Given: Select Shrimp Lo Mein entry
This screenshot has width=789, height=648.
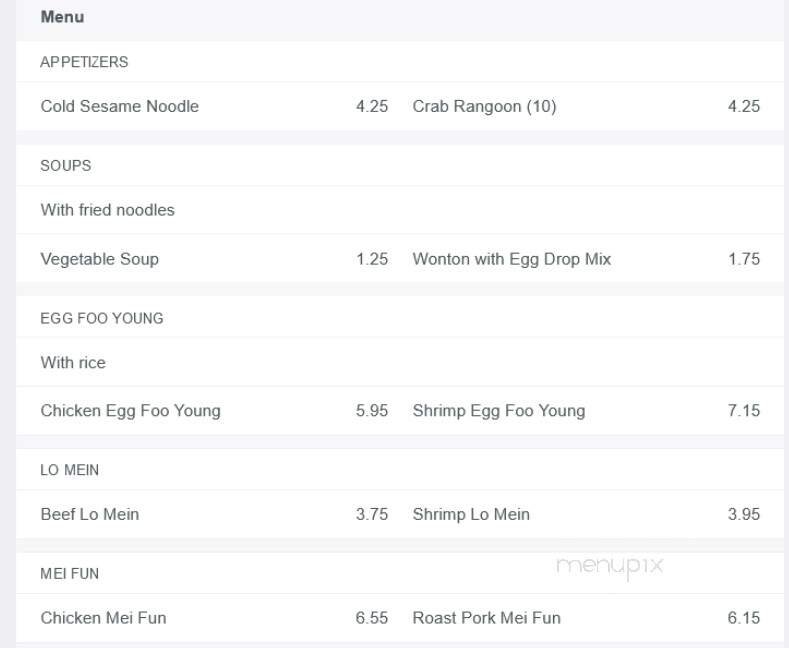Looking at the screenshot, I should coord(471,514).
